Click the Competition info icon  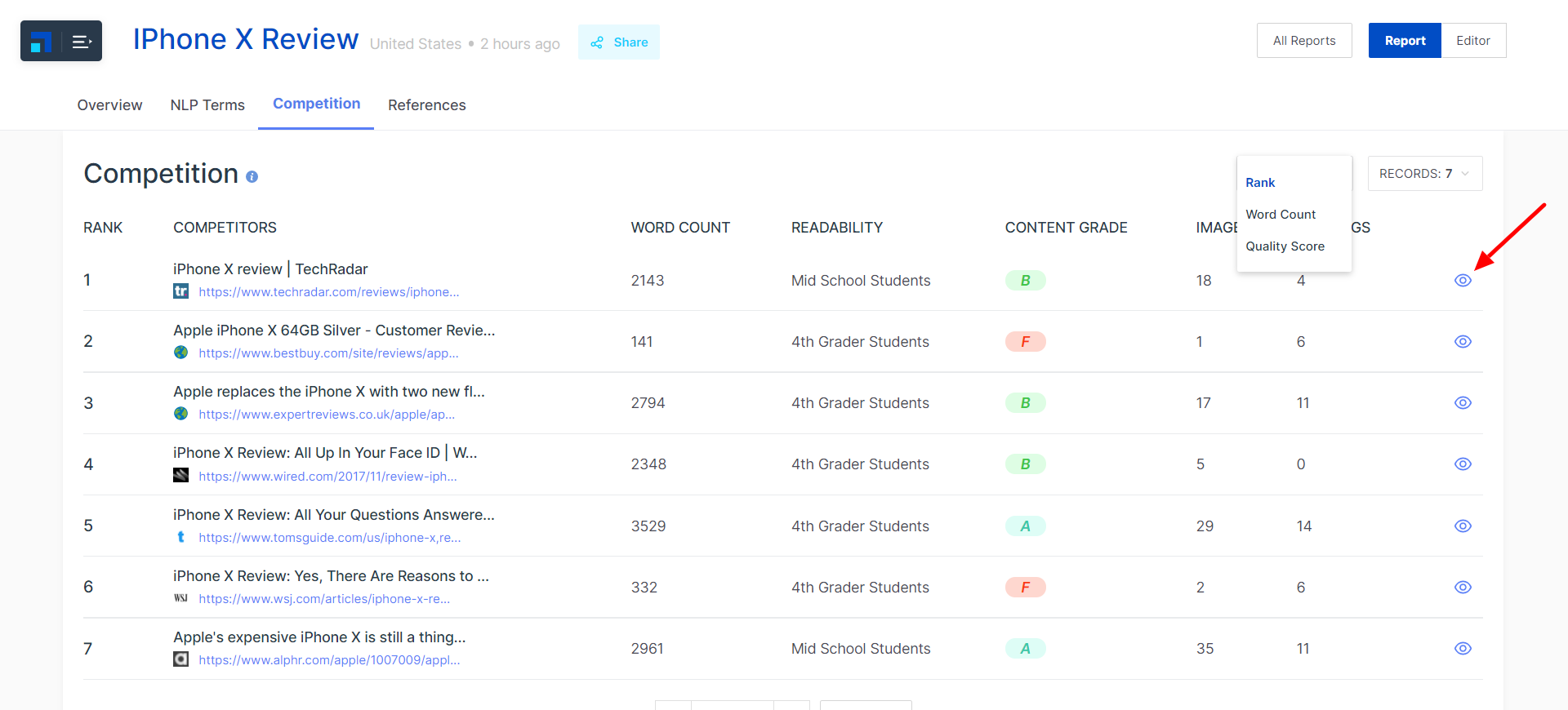tap(252, 176)
